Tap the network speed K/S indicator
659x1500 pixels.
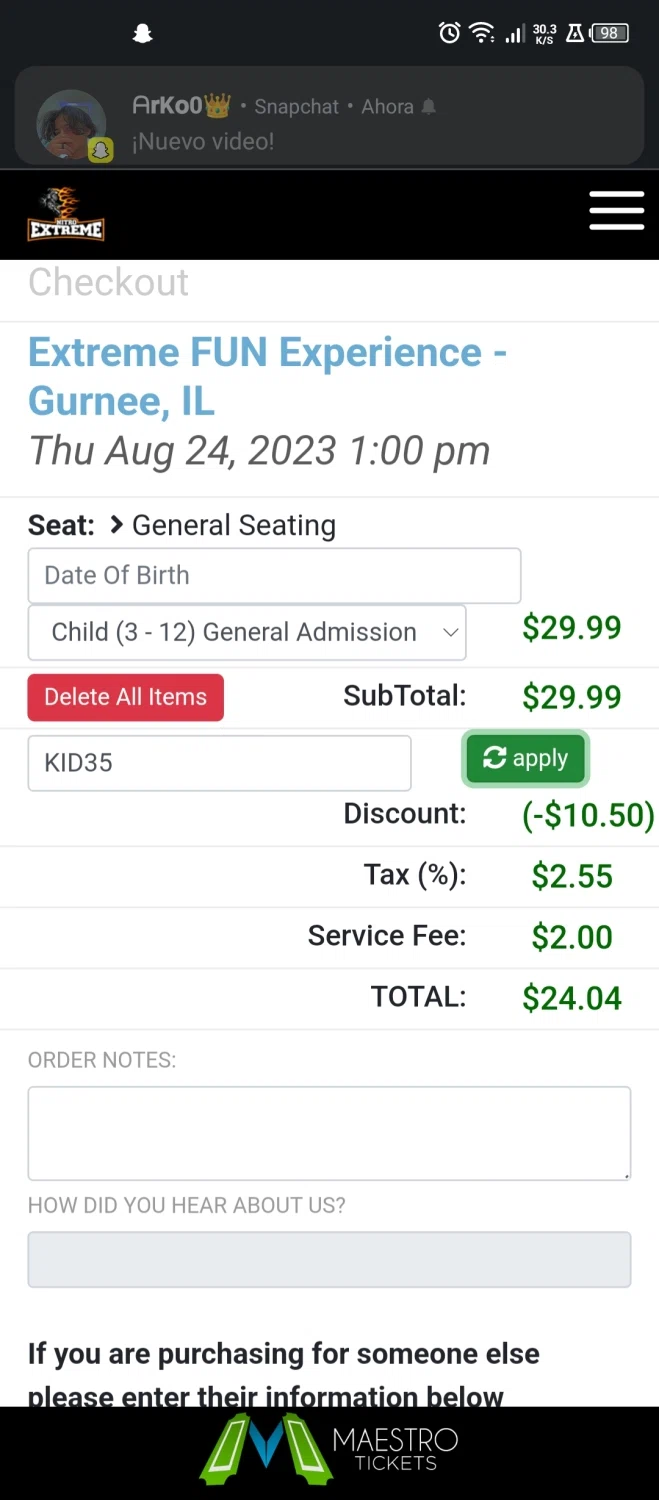click(x=544, y=34)
